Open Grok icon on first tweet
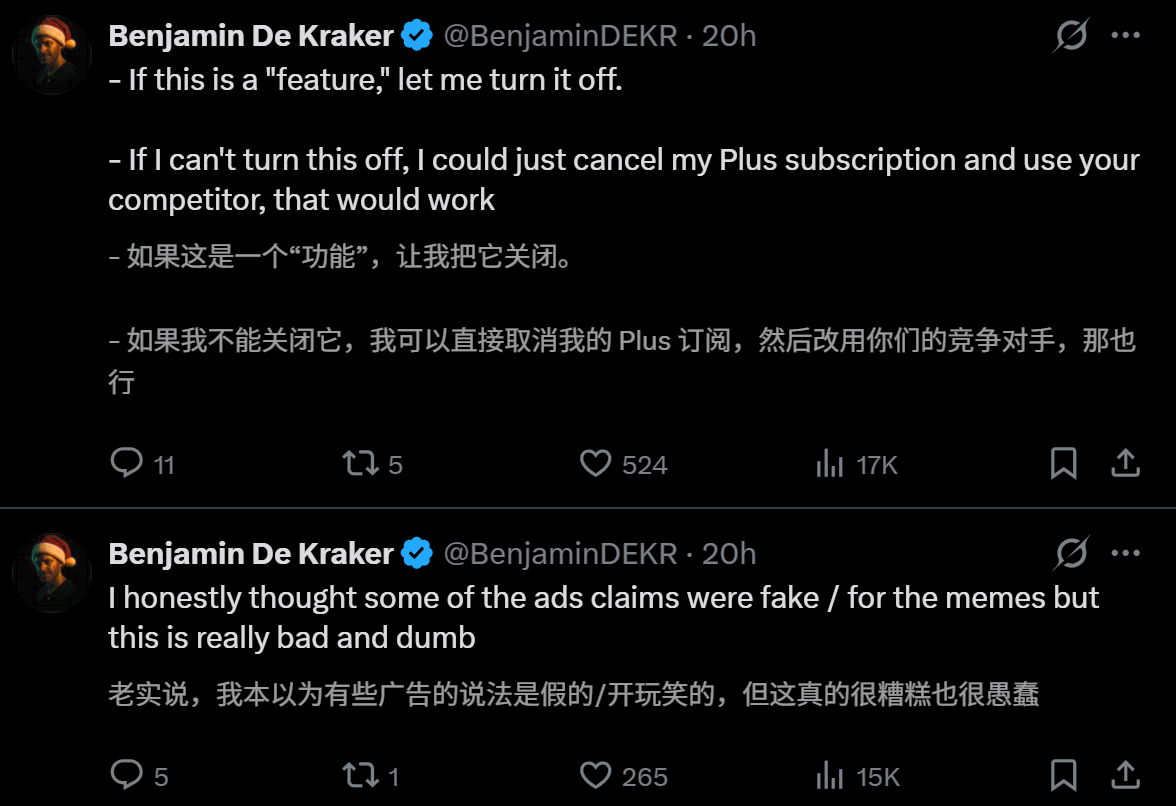Image resolution: width=1176 pixels, height=806 pixels. (1071, 37)
